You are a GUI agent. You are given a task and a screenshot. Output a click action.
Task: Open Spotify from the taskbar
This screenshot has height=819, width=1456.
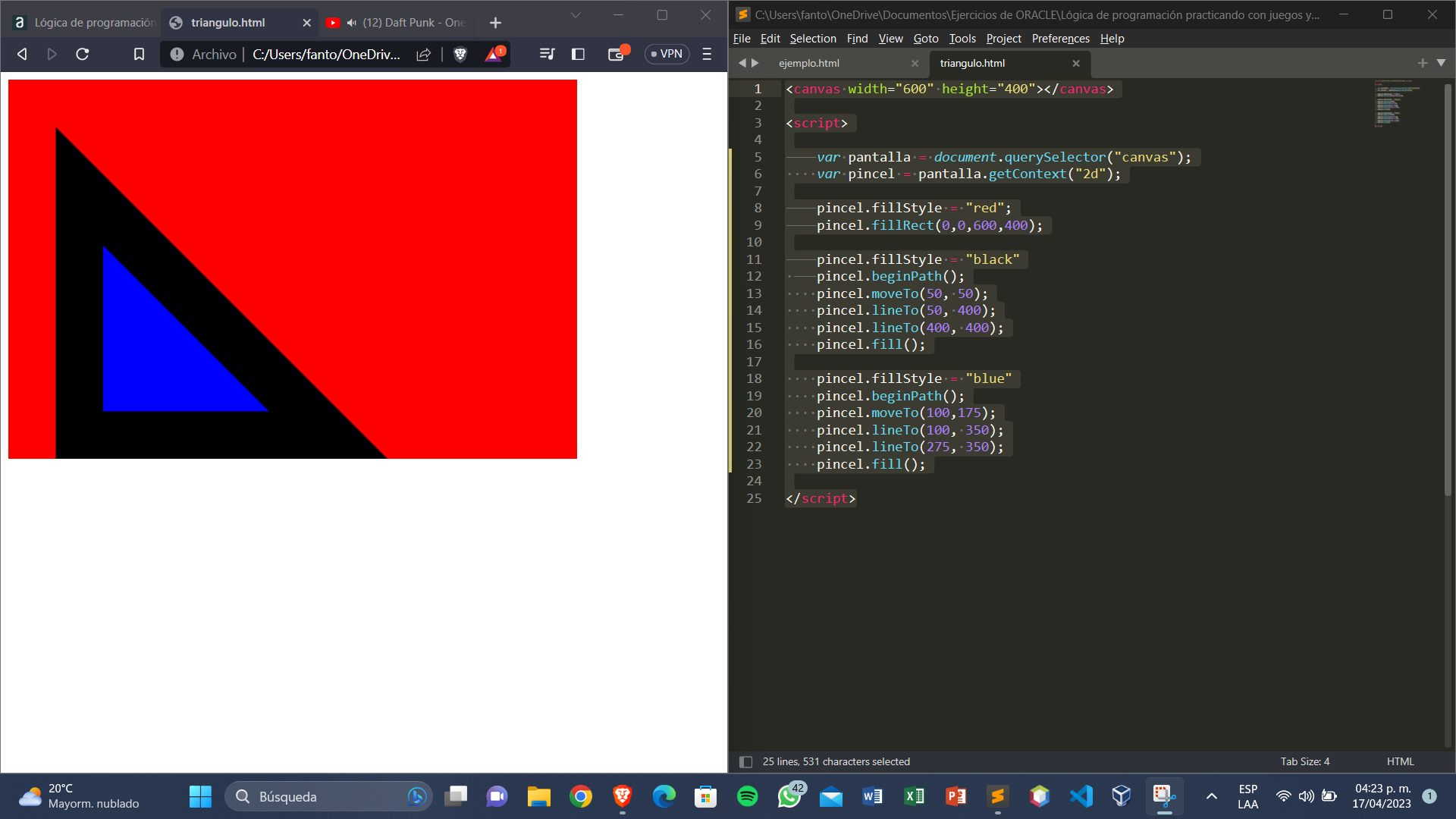tap(748, 796)
